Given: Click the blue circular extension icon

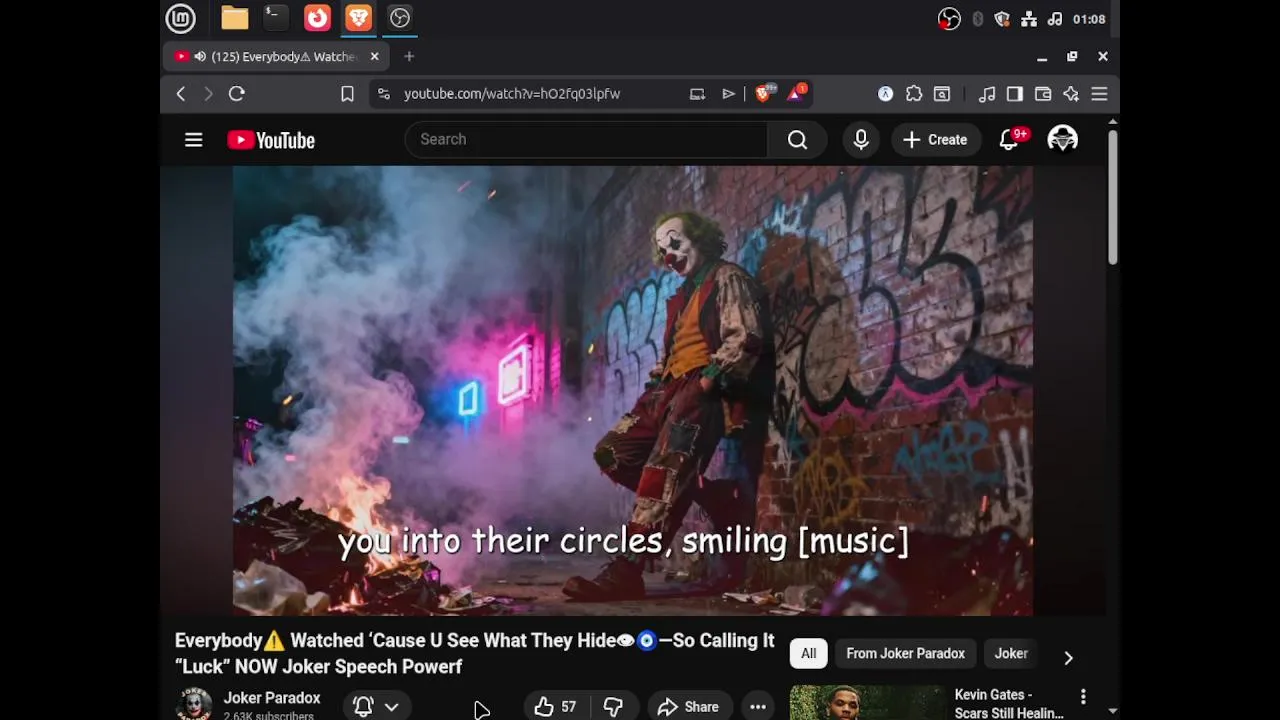Looking at the screenshot, I should (886, 94).
